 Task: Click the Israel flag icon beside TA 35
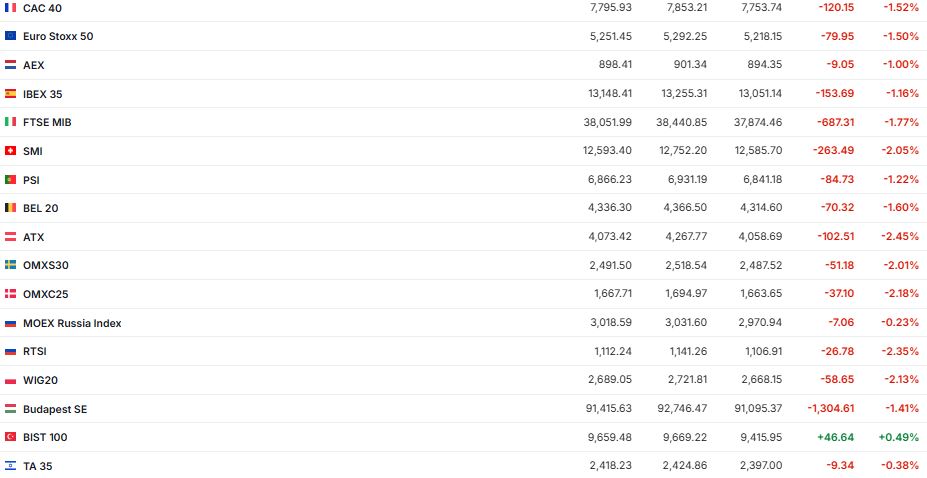coord(11,466)
